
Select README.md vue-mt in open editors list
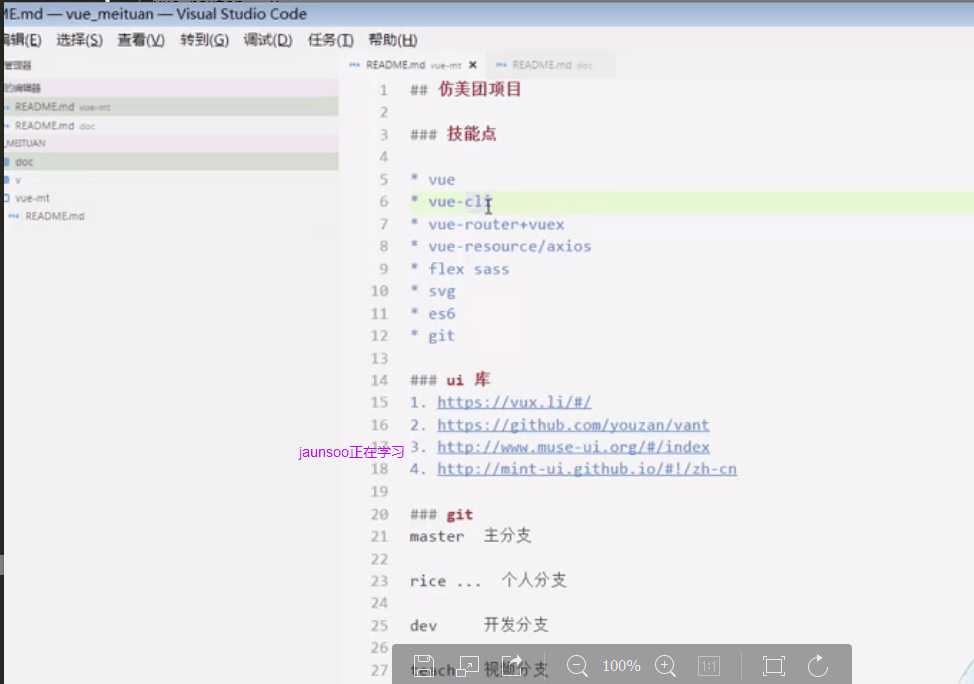click(x=171, y=107)
